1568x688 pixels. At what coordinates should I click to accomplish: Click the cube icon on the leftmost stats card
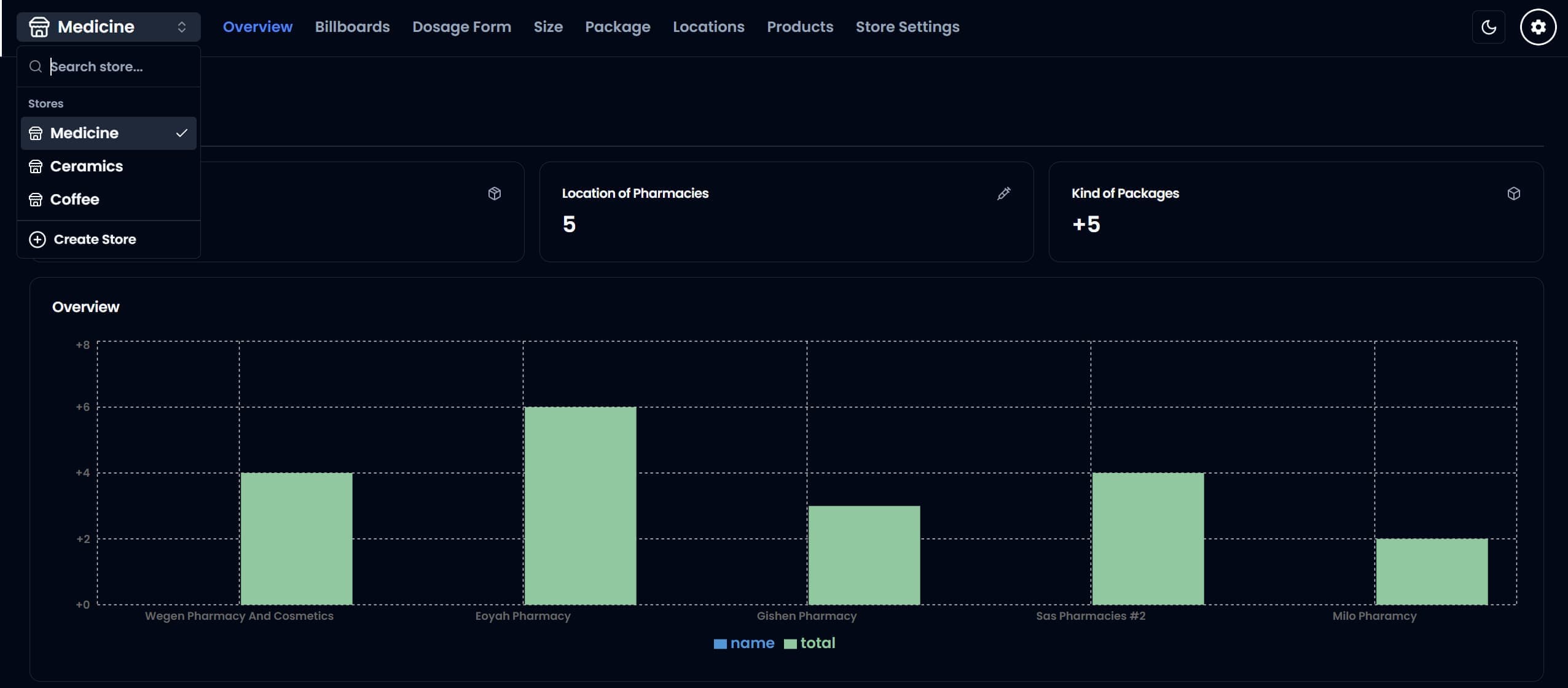(x=494, y=193)
